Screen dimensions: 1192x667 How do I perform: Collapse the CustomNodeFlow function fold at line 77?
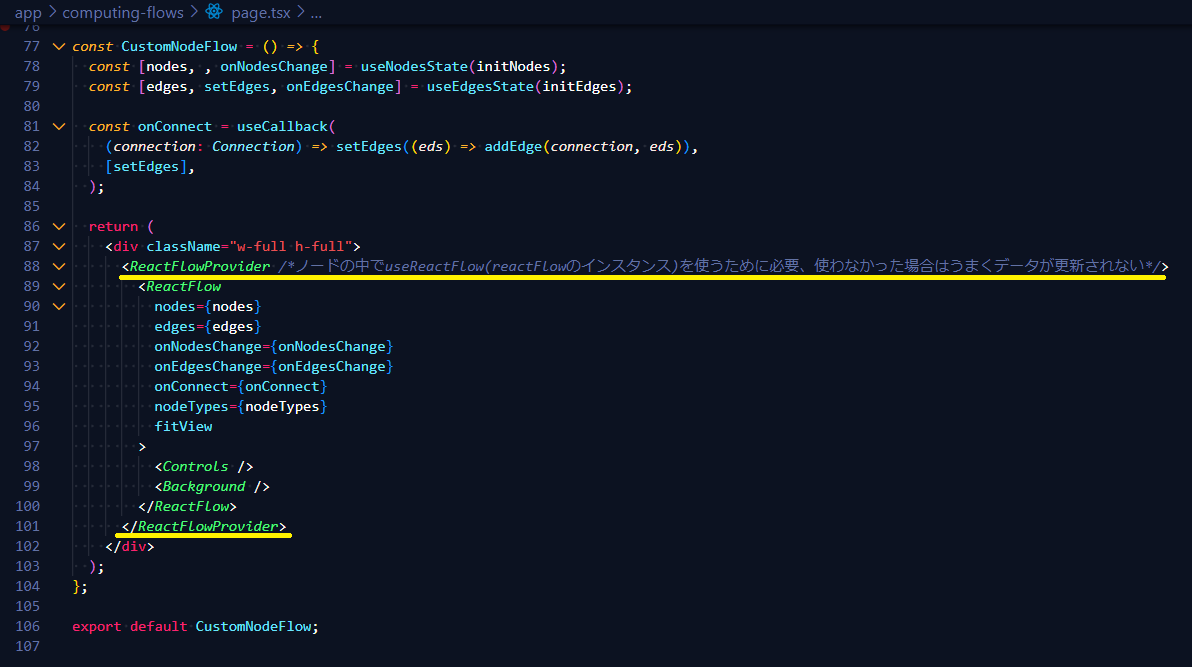tap(59, 46)
